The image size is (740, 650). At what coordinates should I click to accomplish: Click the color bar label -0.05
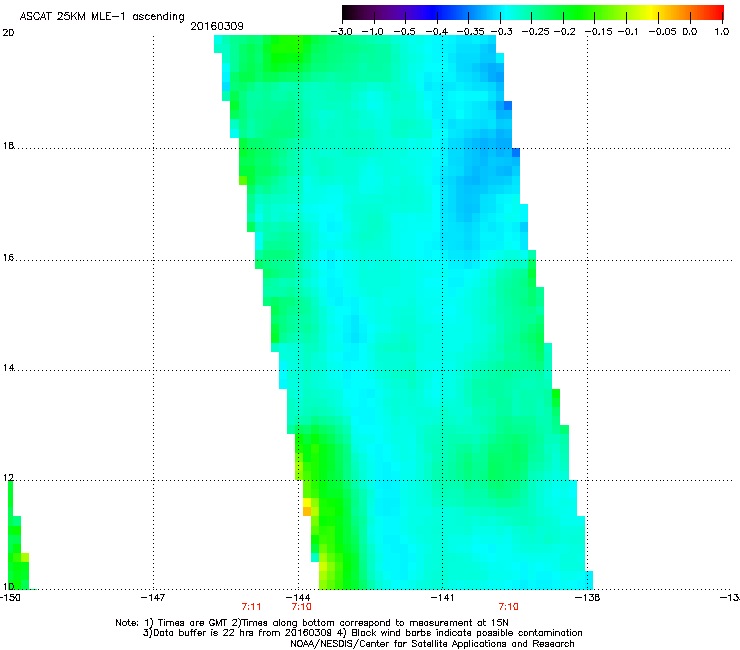pos(663,32)
